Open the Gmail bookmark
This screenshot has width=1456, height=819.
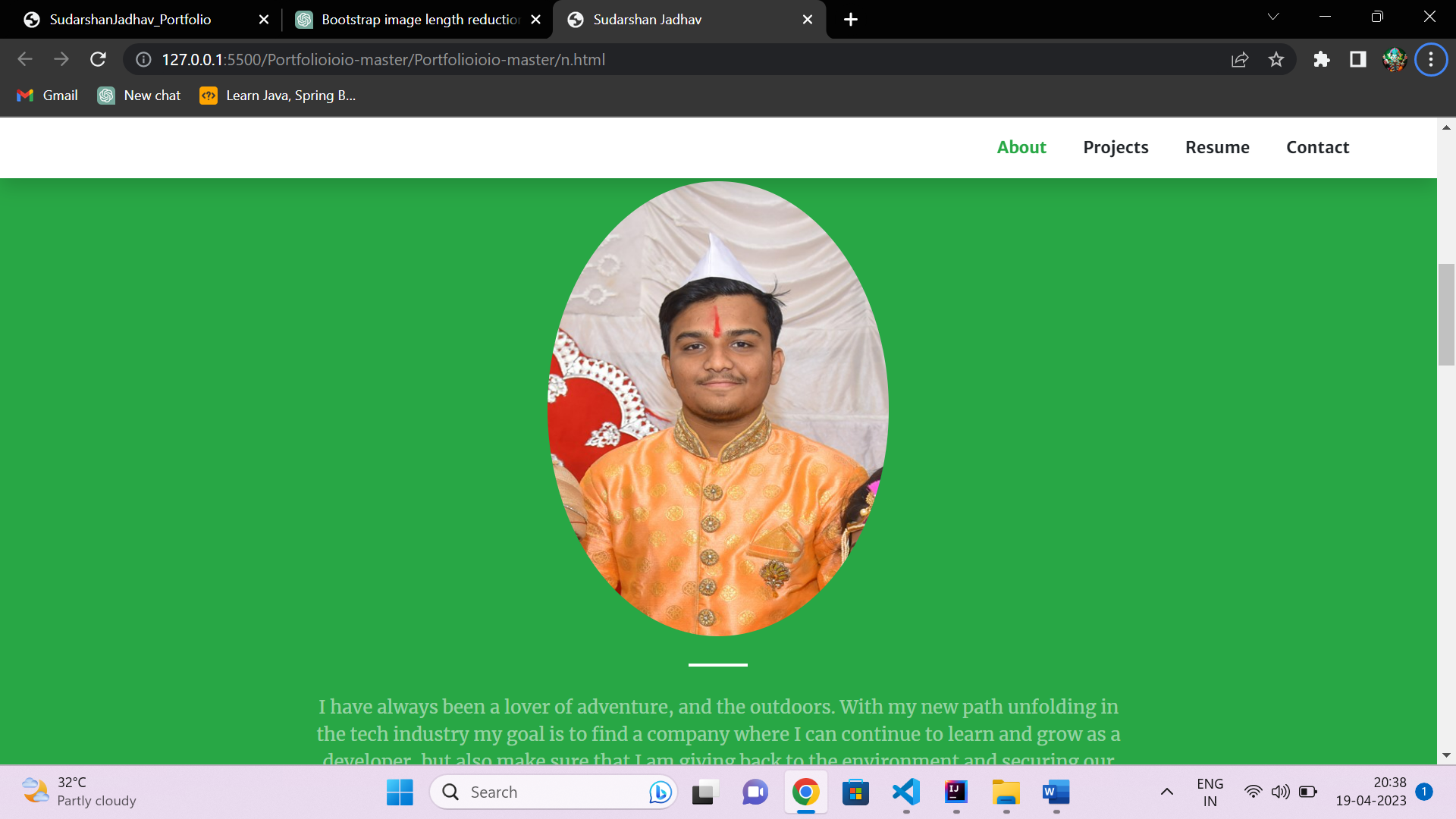(46, 96)
